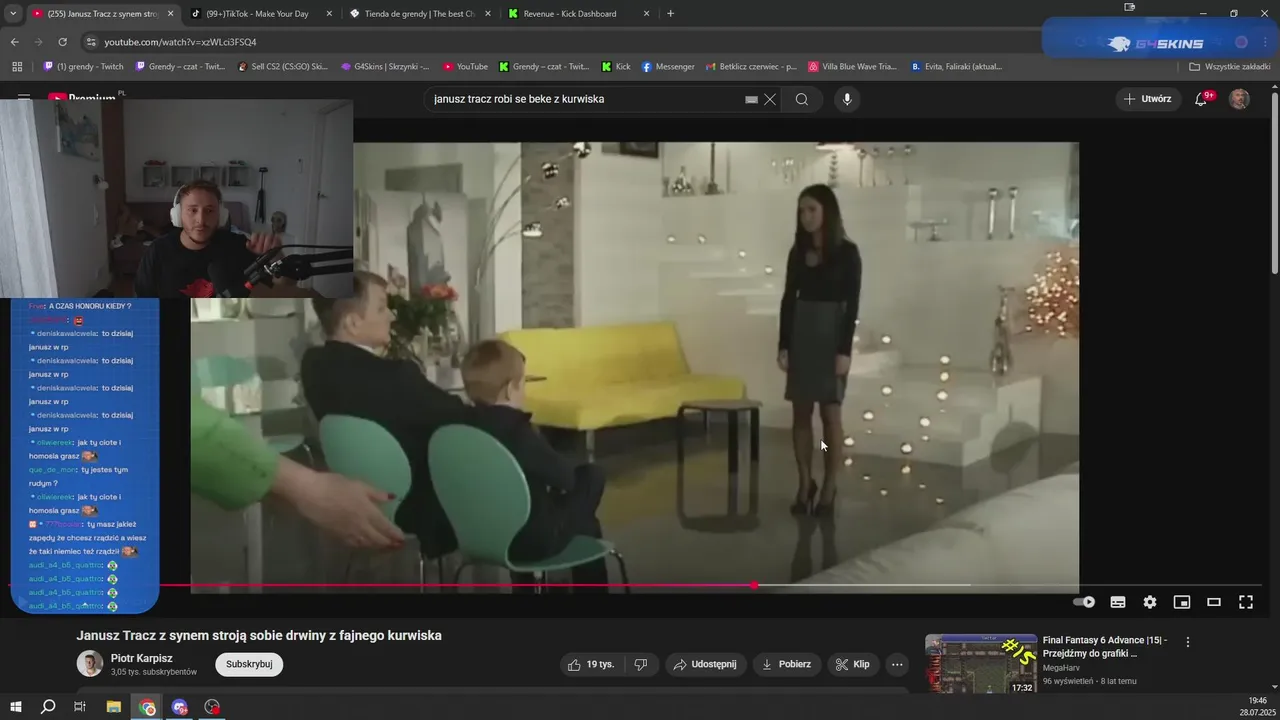This screenshot has width=1280, height=720.
Task: Click the video title text under the player
Action: (x=259, y=636)
